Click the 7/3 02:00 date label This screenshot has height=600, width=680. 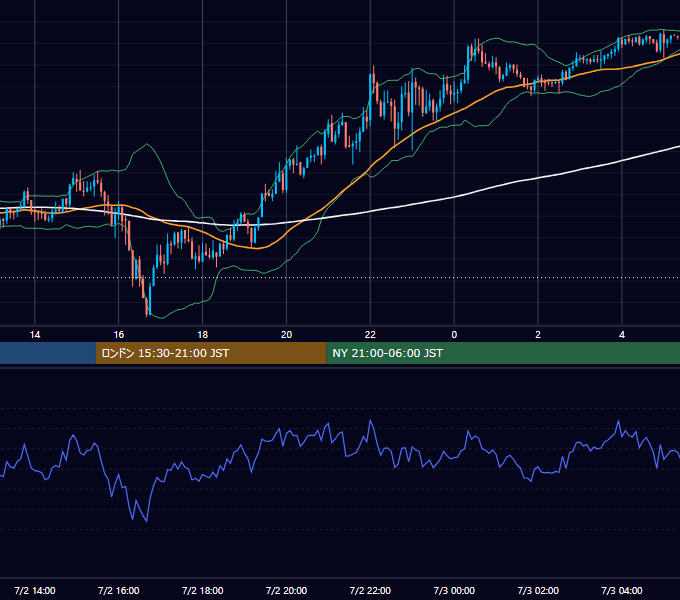(538, 590)
